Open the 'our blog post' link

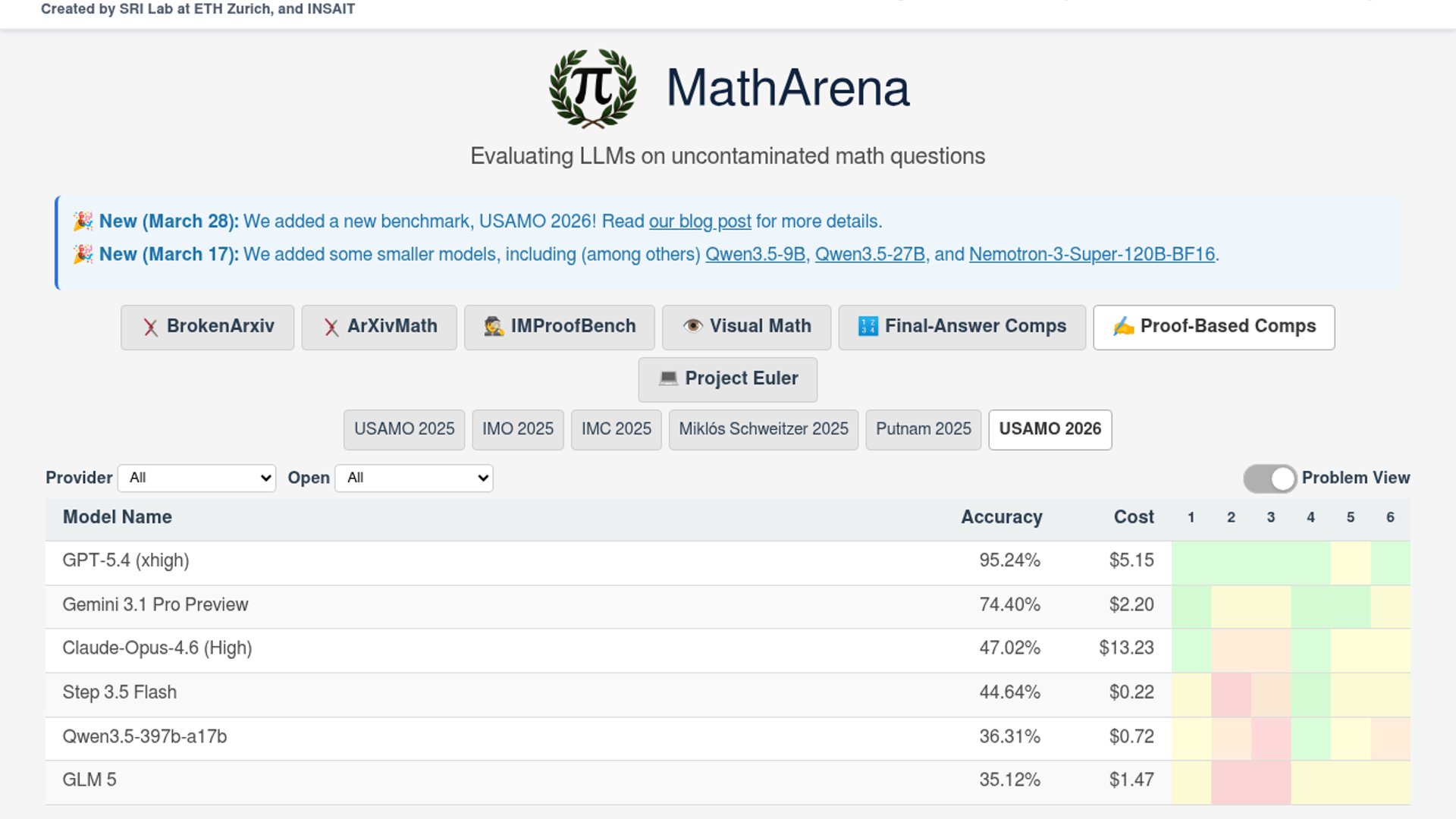click(699, 221)
